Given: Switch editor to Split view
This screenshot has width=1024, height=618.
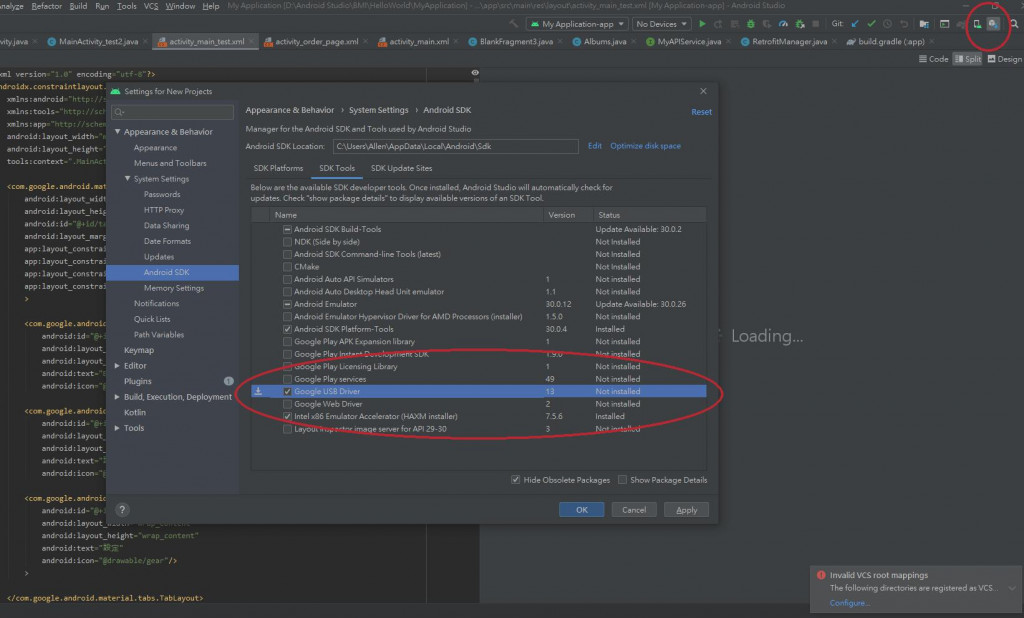Looking at the screenshot, I should click(968, 59).
